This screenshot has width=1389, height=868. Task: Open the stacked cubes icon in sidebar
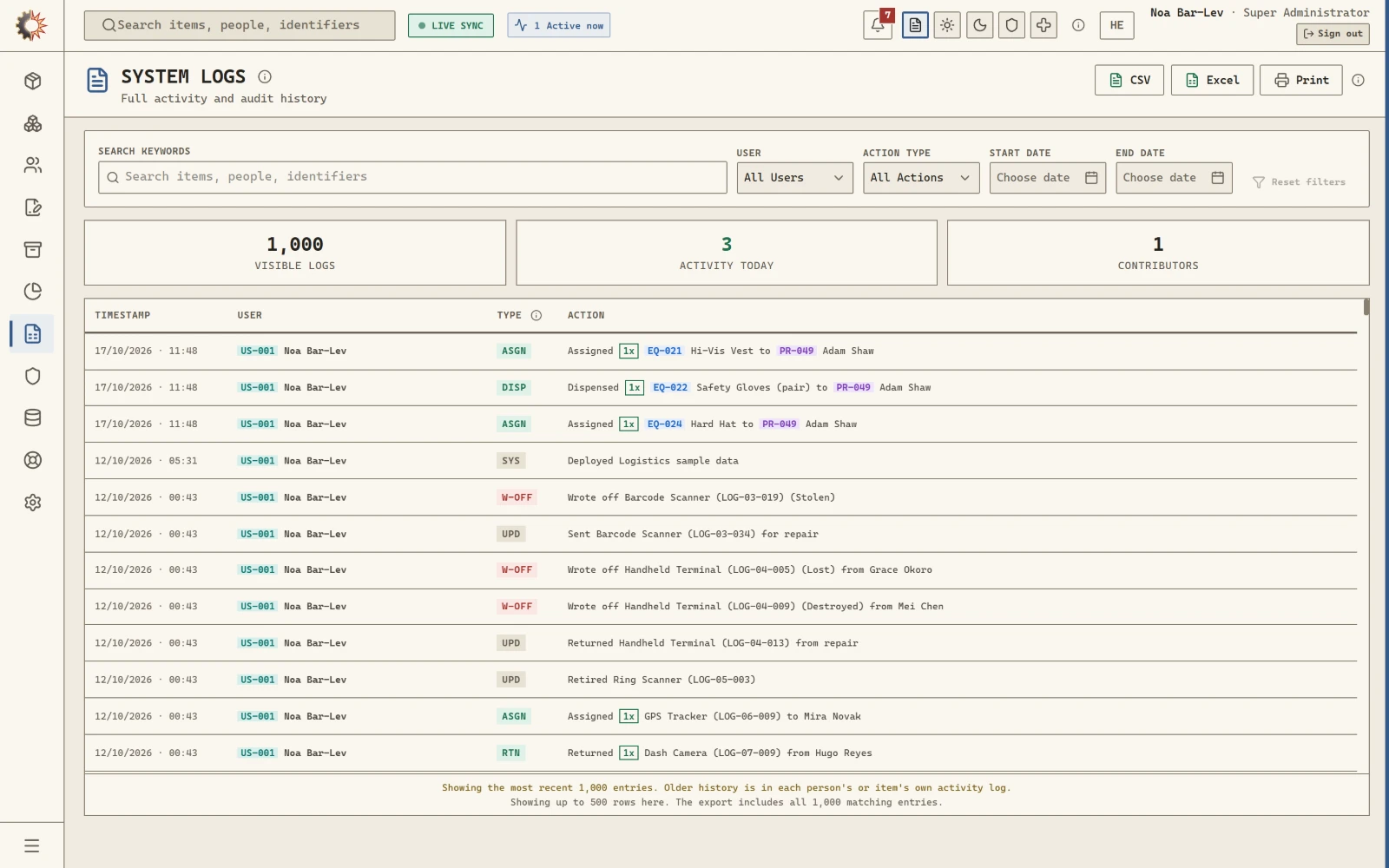33,123
